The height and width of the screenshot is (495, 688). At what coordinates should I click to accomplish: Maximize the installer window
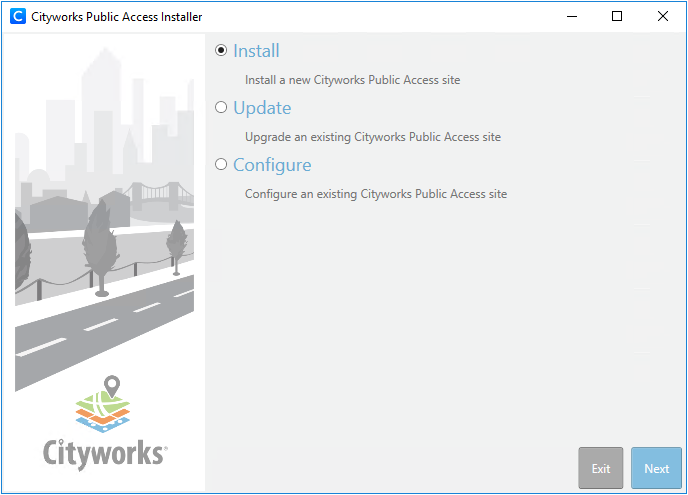click(617, 16)
